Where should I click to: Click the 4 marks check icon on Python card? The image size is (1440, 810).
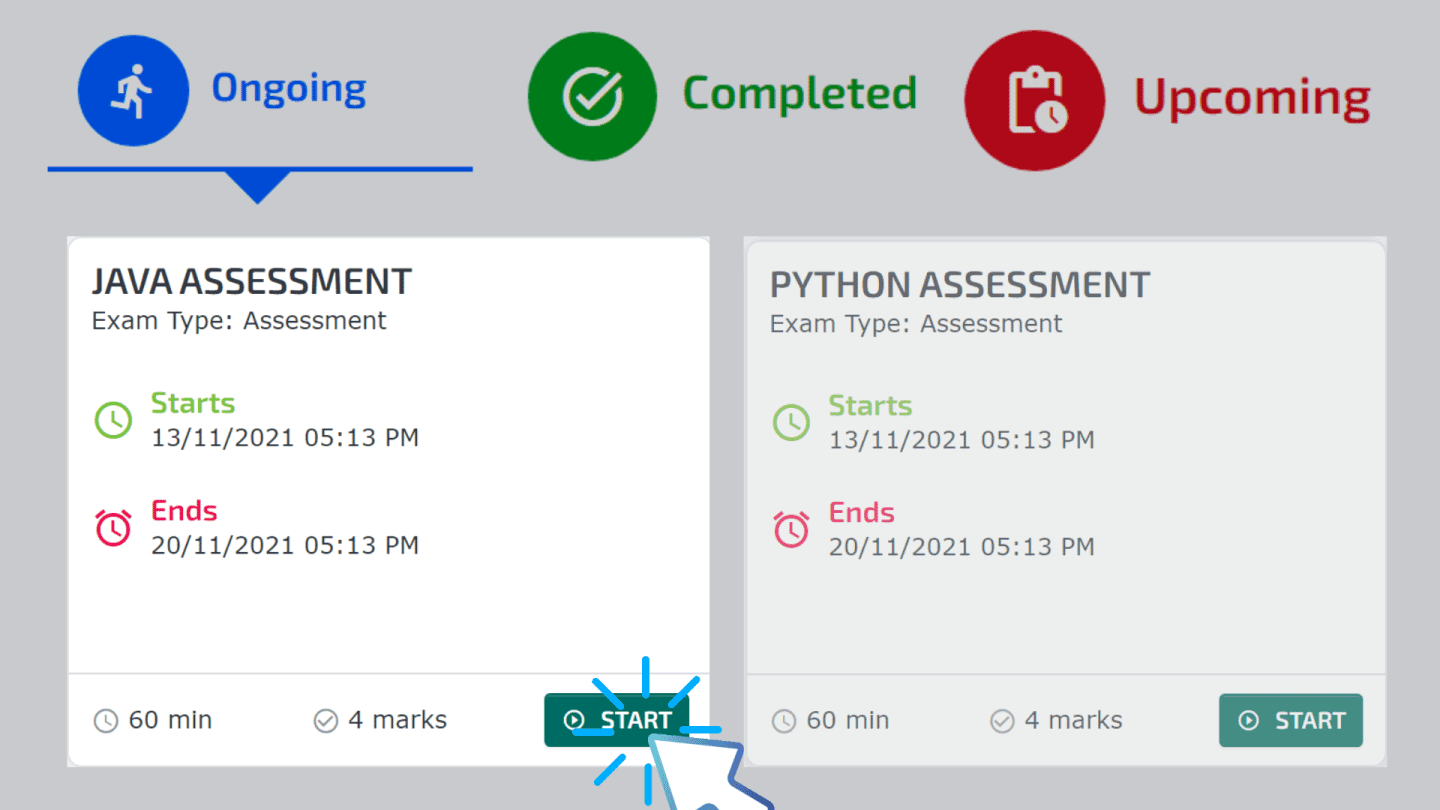coord(1002,719)
